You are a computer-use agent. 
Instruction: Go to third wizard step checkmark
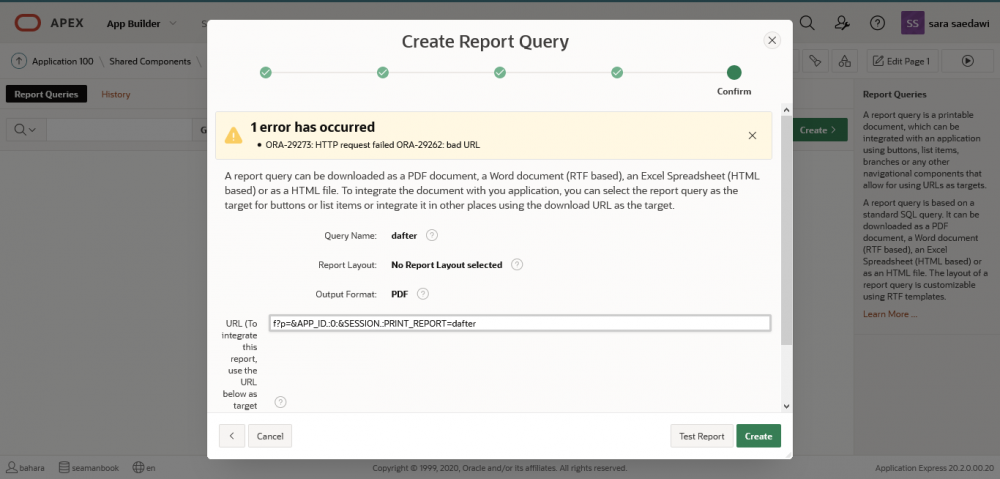[500, 73]
